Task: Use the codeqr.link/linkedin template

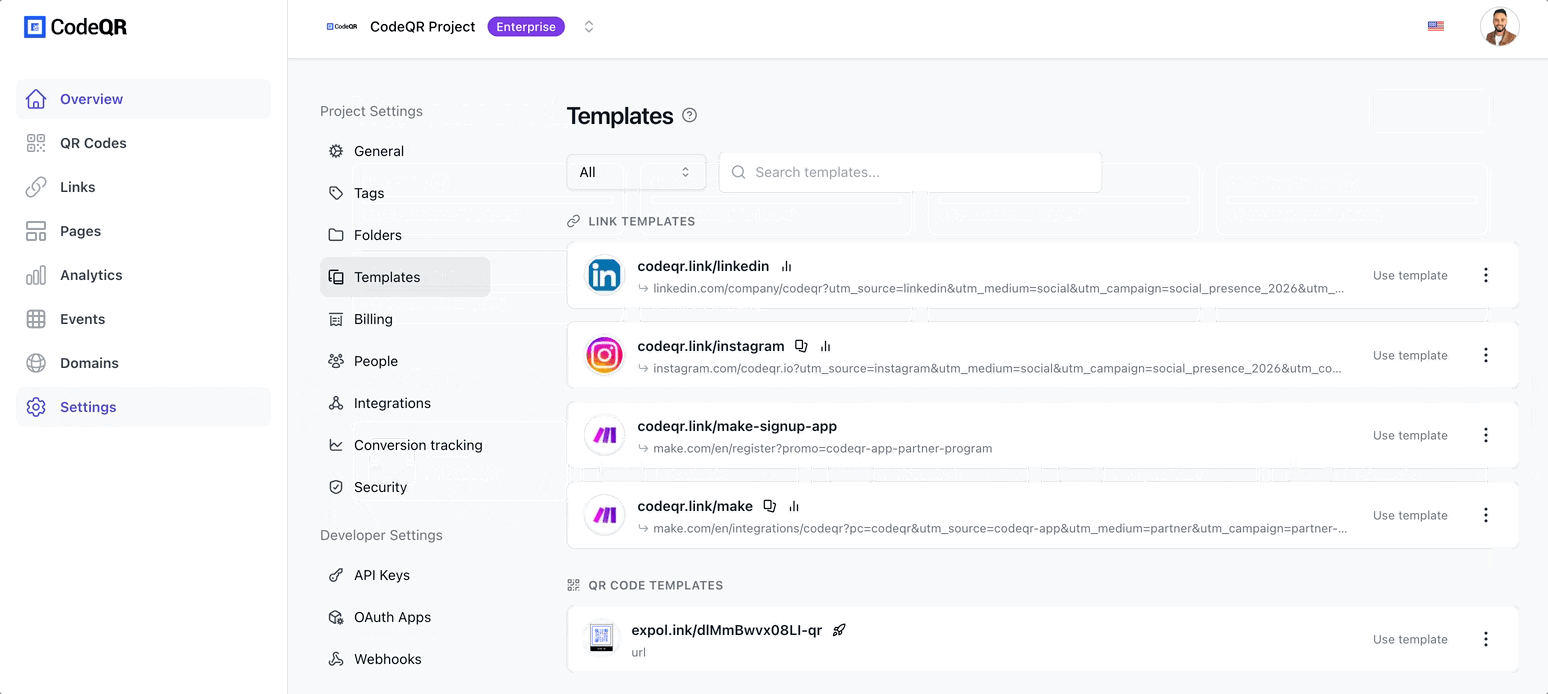Action: point(1410,275)
